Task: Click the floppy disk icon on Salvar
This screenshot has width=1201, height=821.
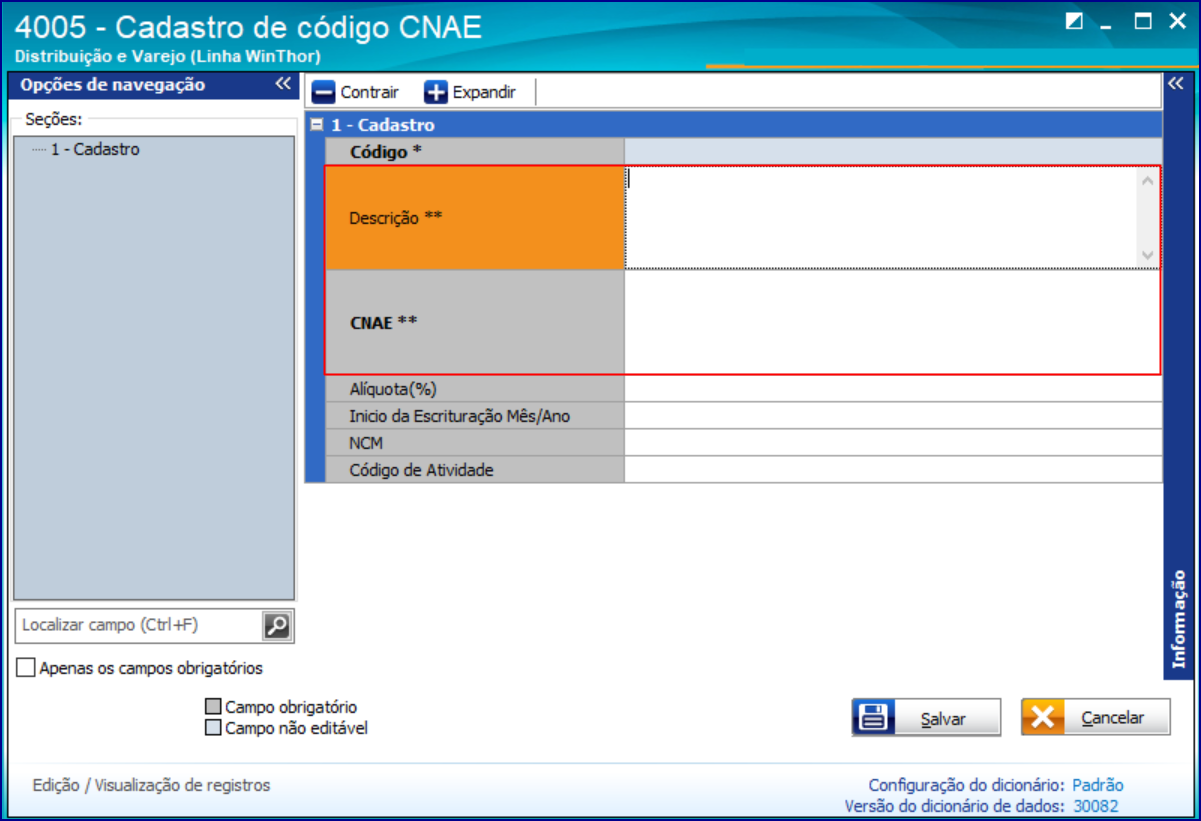Action: tap(873, 718)
